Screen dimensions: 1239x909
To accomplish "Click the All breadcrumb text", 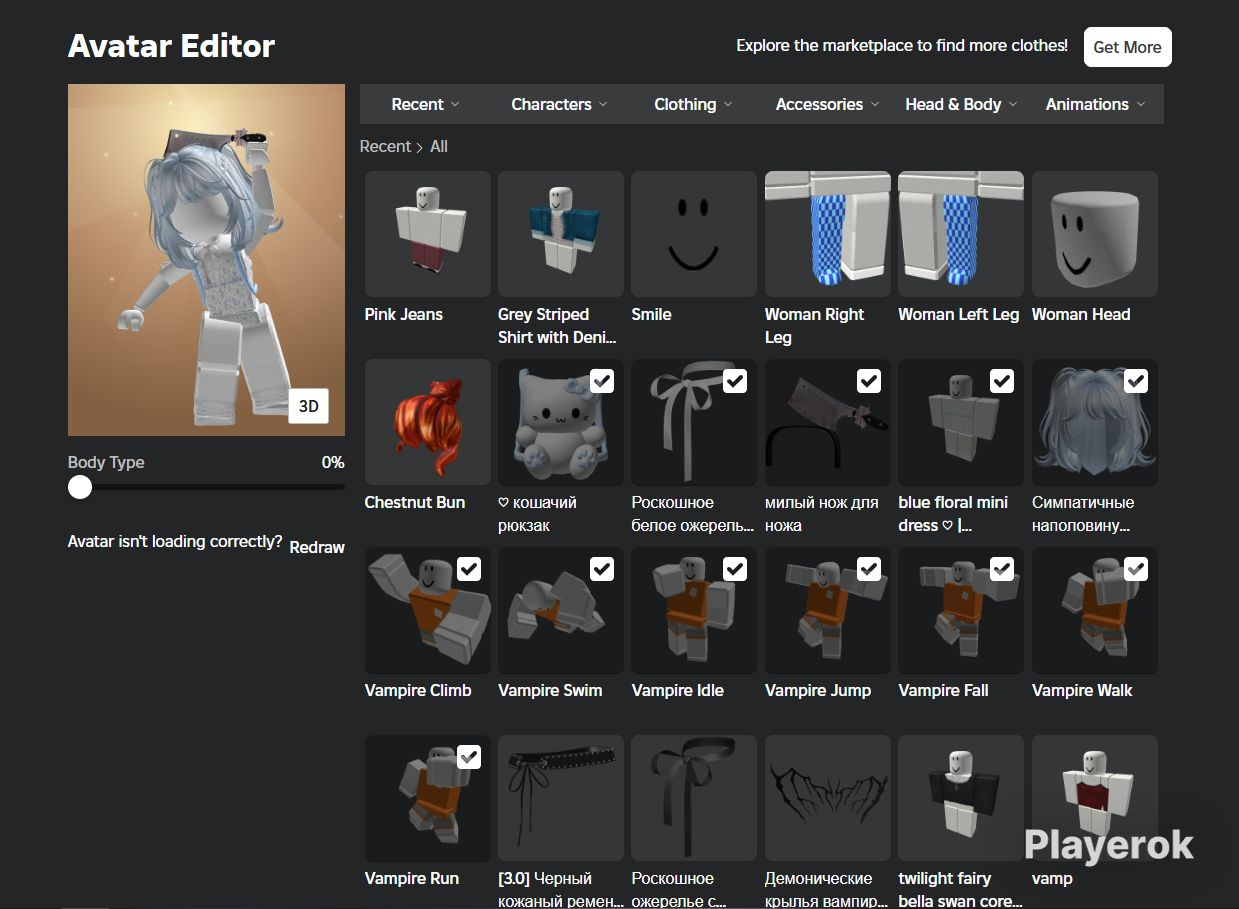I will pos(439,146).
